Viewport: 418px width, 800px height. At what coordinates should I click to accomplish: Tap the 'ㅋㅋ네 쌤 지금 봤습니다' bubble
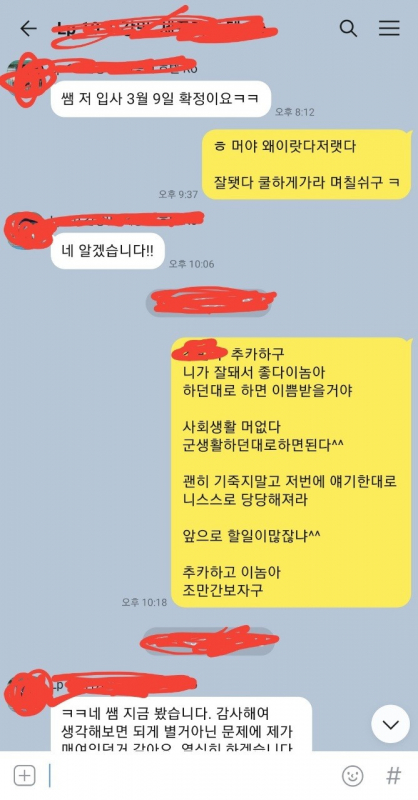181,725
